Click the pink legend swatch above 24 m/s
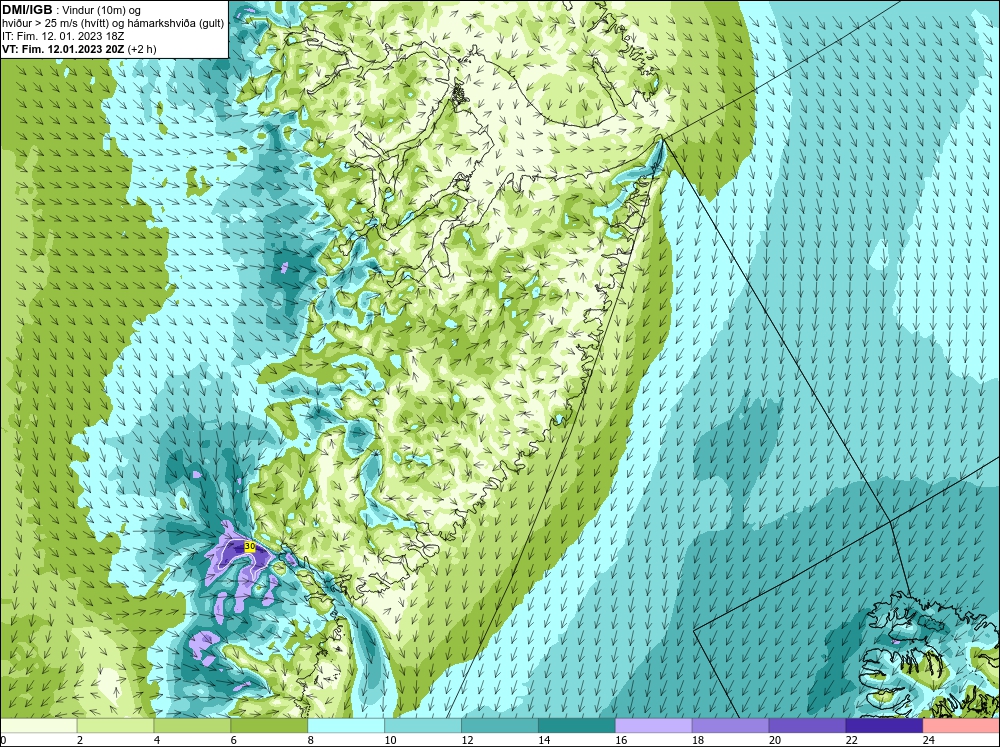 (961, 726)
